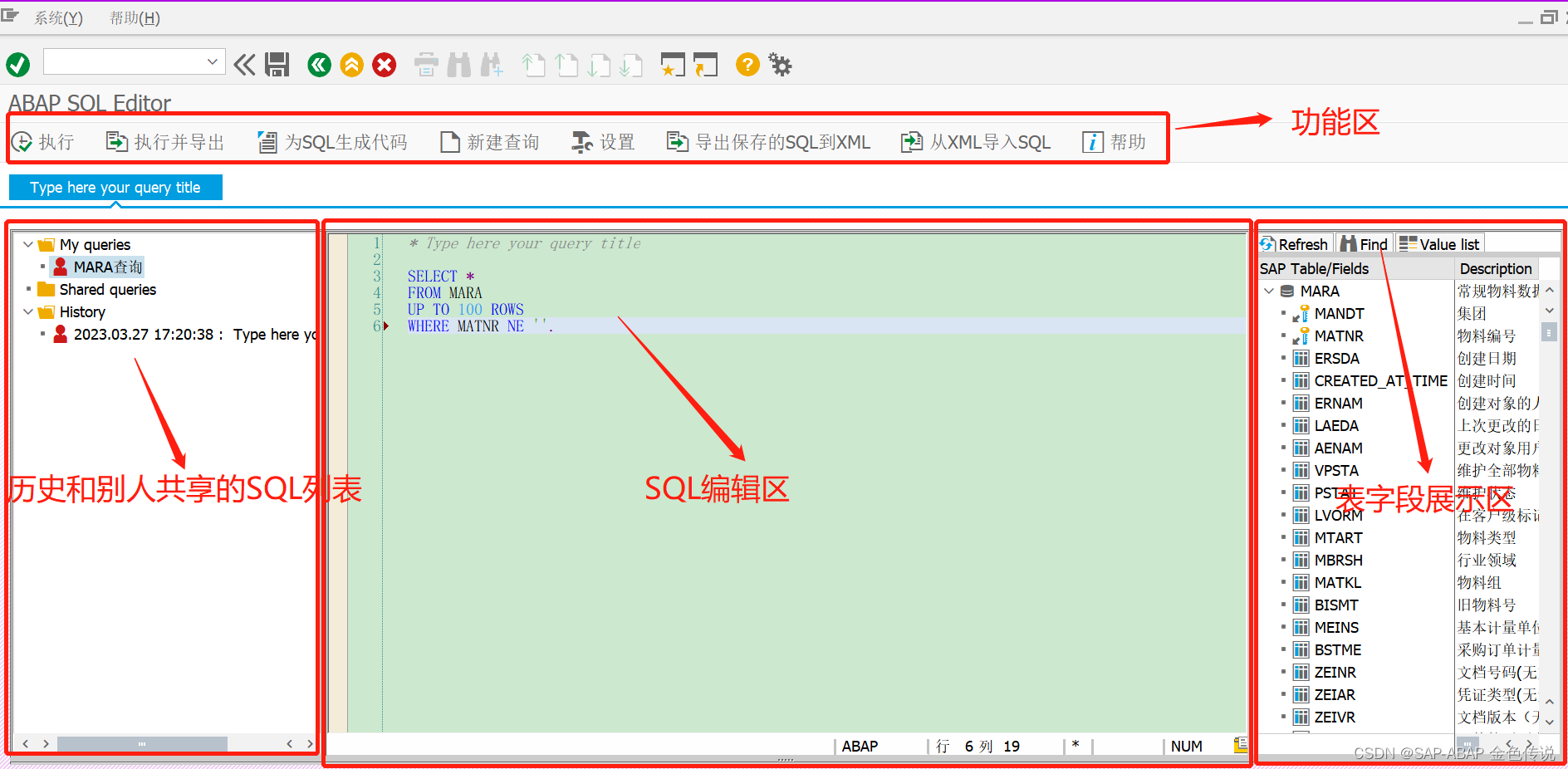
Task: Select the ERSDA field
Action: (x=1336, y=358)
